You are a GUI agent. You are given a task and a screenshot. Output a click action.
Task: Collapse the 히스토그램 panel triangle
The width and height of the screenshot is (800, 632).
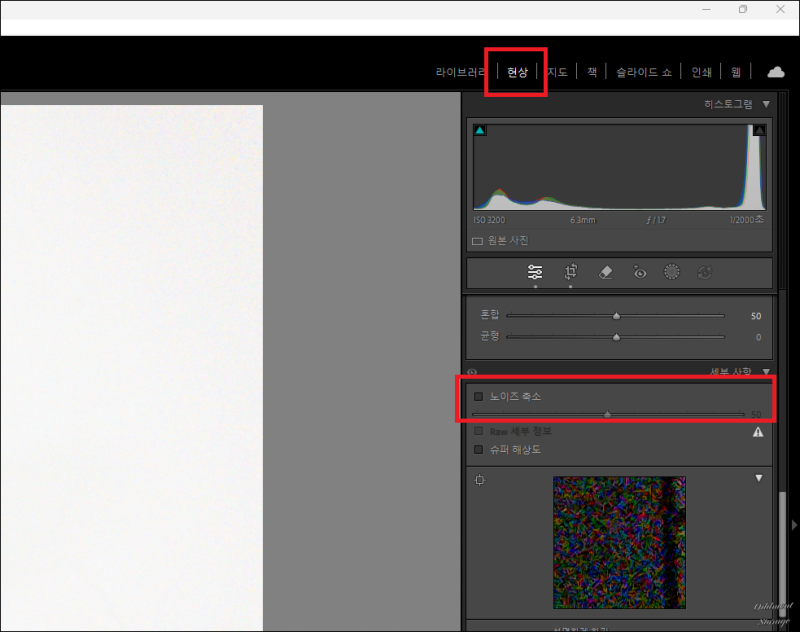click(x=766, y=104)
